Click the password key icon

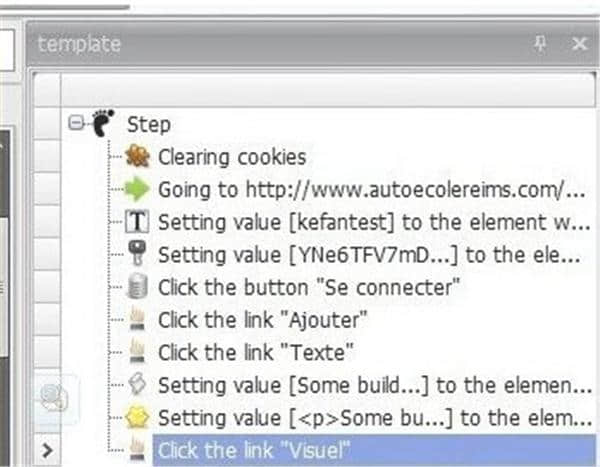[137, 254]
